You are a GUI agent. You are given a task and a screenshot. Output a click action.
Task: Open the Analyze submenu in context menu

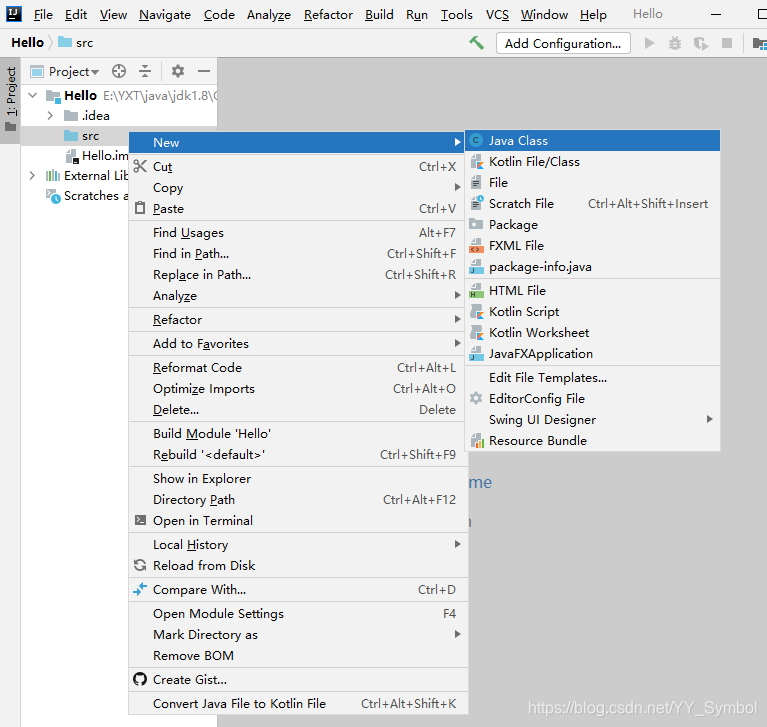coord(298,295)
